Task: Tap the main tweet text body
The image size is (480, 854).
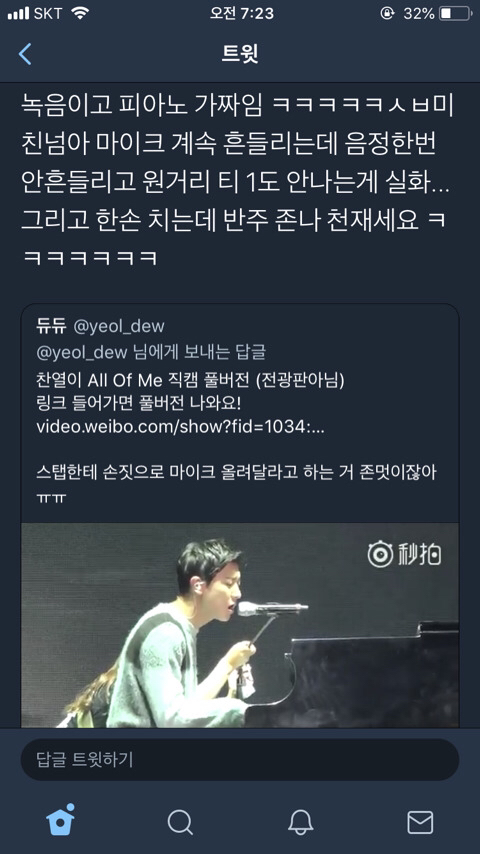Action: (x=238, y=180)
